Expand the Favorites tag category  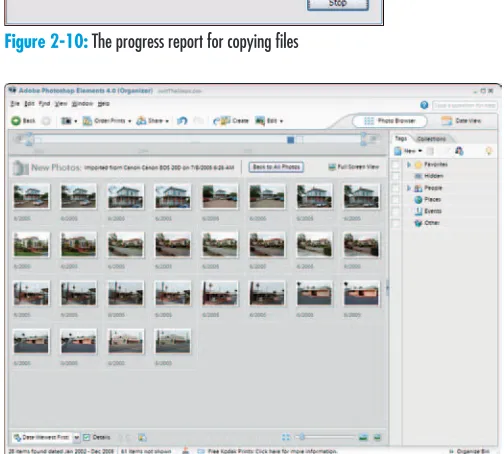tap(409, 165)
